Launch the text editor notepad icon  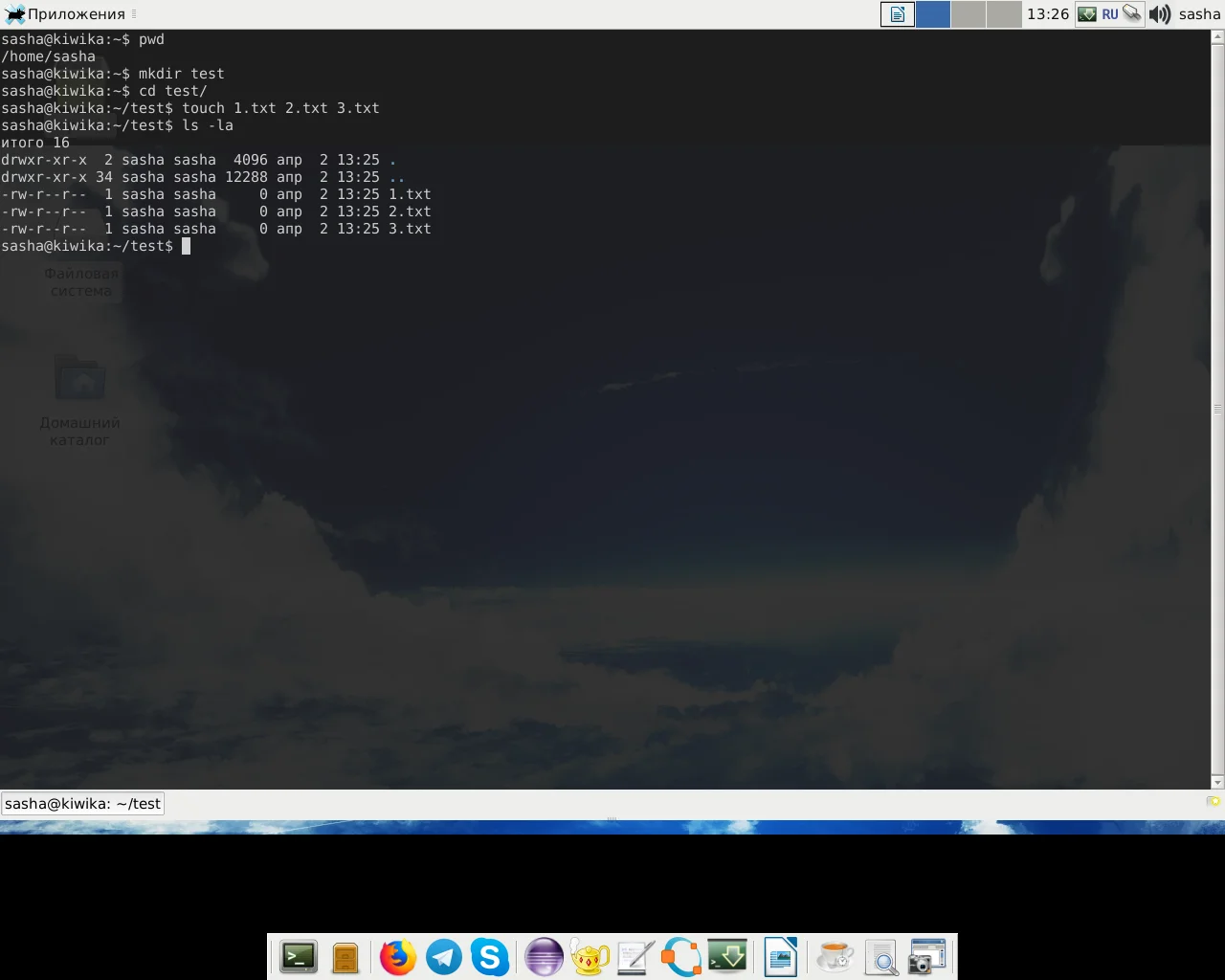point(635,957)
